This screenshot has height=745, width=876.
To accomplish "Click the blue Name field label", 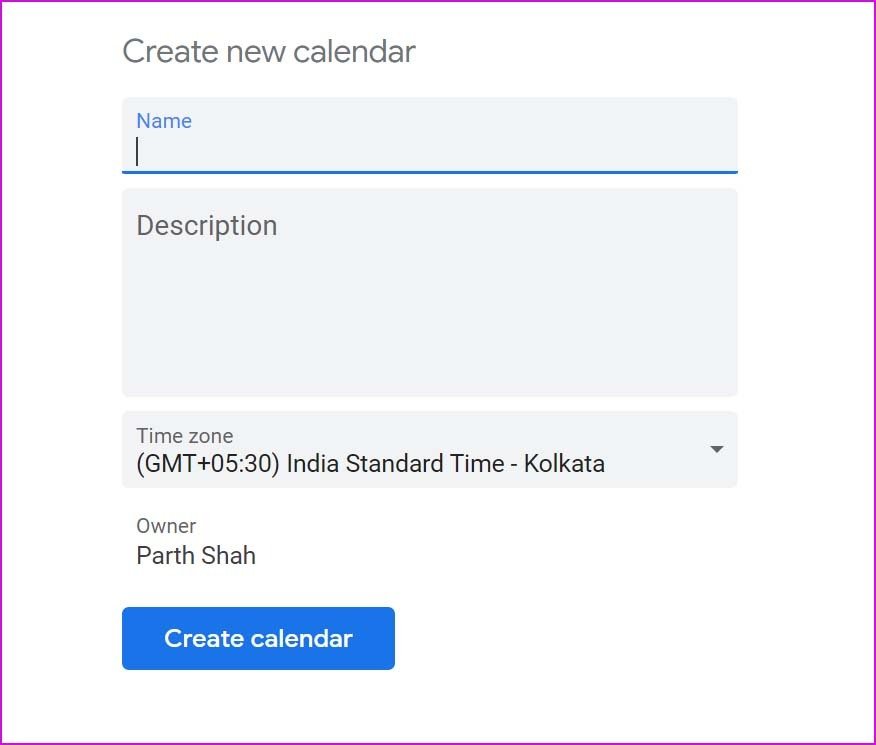I will point(164,121).
